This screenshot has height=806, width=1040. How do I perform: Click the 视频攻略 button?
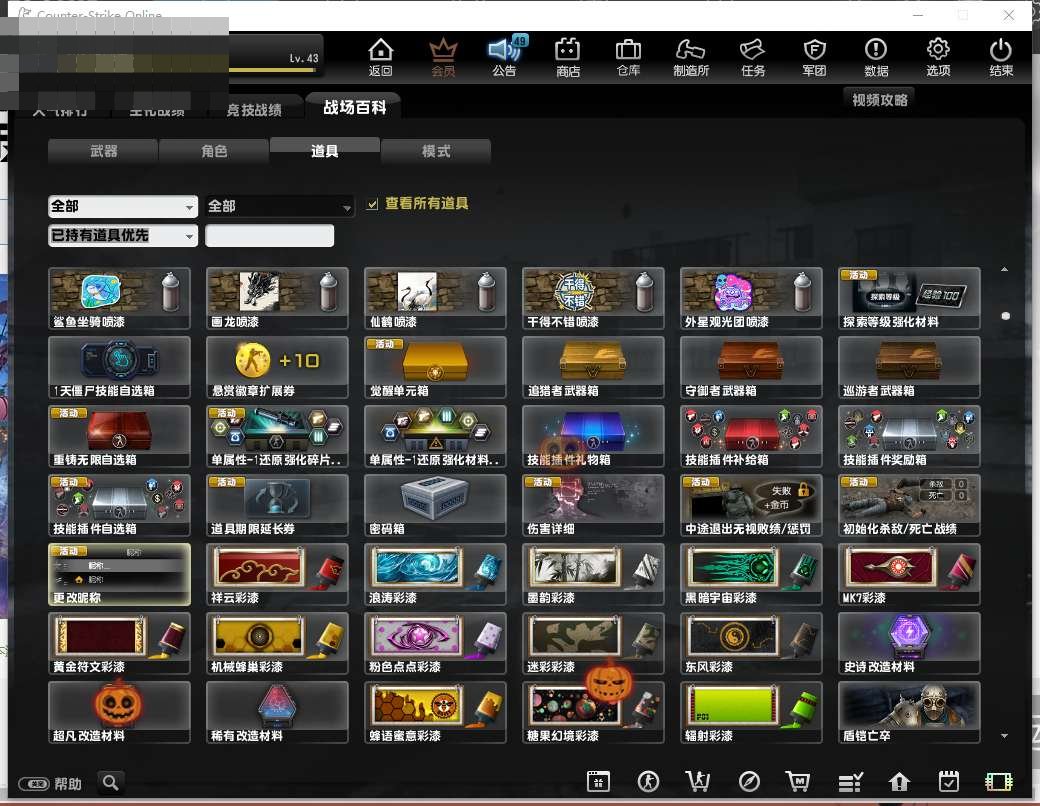[x=879, y=100]
